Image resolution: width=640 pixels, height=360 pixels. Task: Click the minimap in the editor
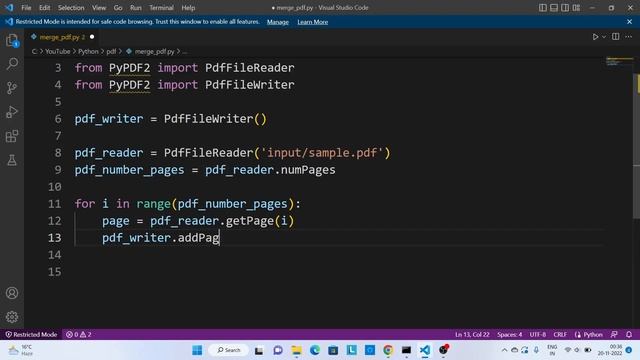click(x=619, y=62)
